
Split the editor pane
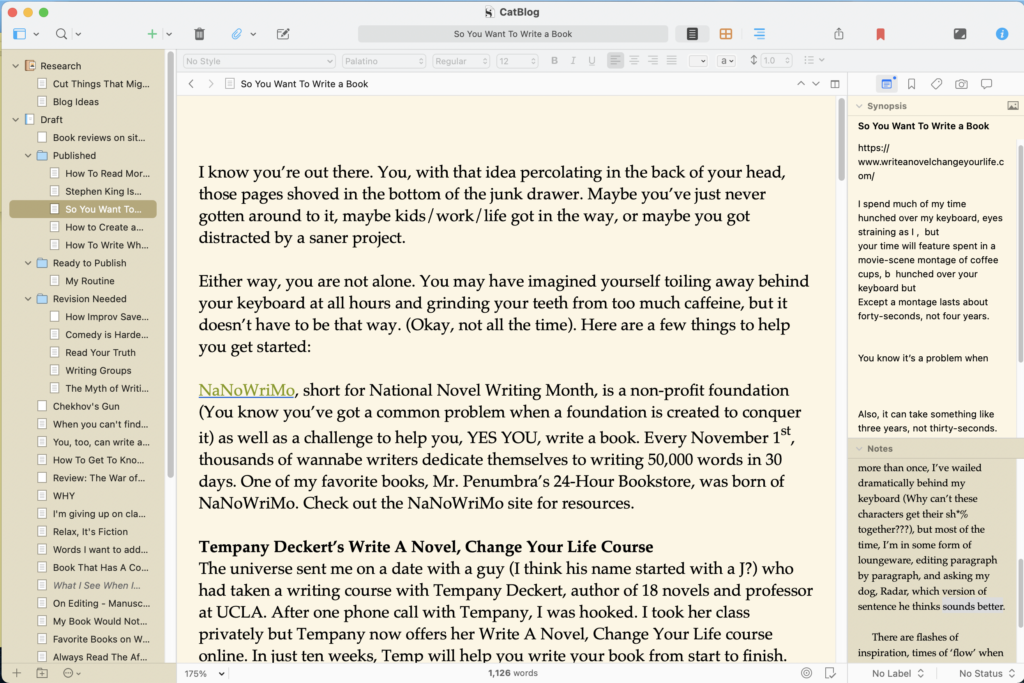pyautogui.click(x=835, y=84)
